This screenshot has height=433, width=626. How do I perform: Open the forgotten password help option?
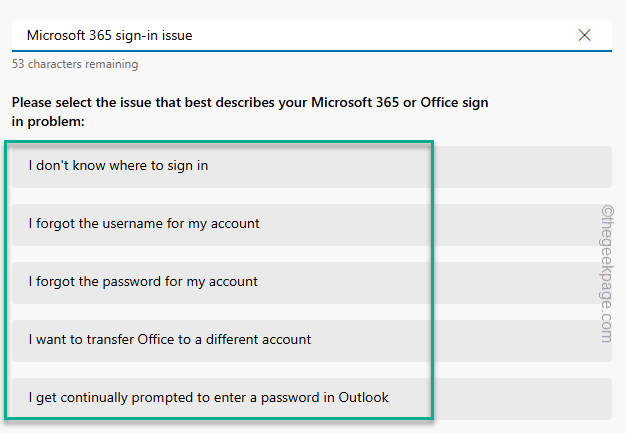pyautogui.click(x=311, y=283)
